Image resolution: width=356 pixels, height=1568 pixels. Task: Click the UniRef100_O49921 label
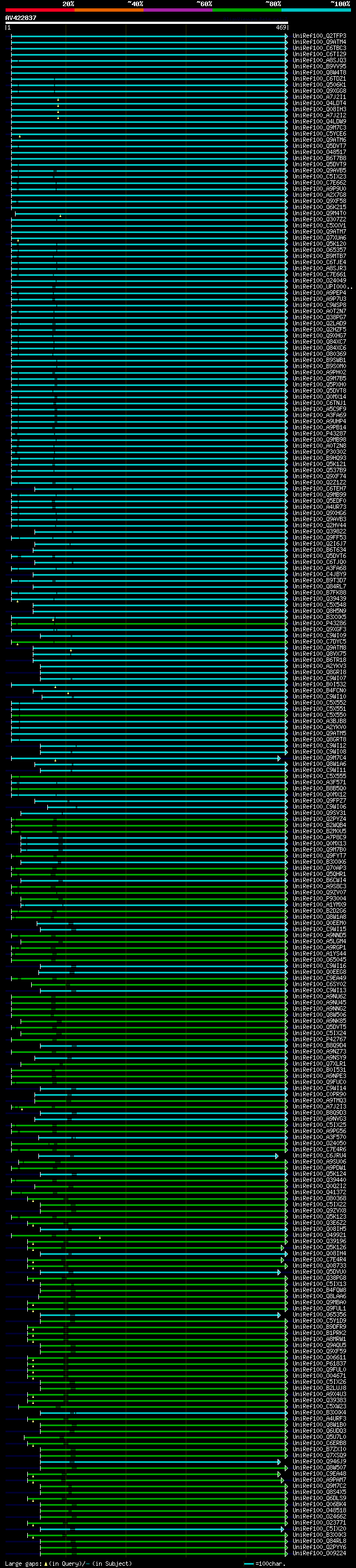pos(319,1235)
